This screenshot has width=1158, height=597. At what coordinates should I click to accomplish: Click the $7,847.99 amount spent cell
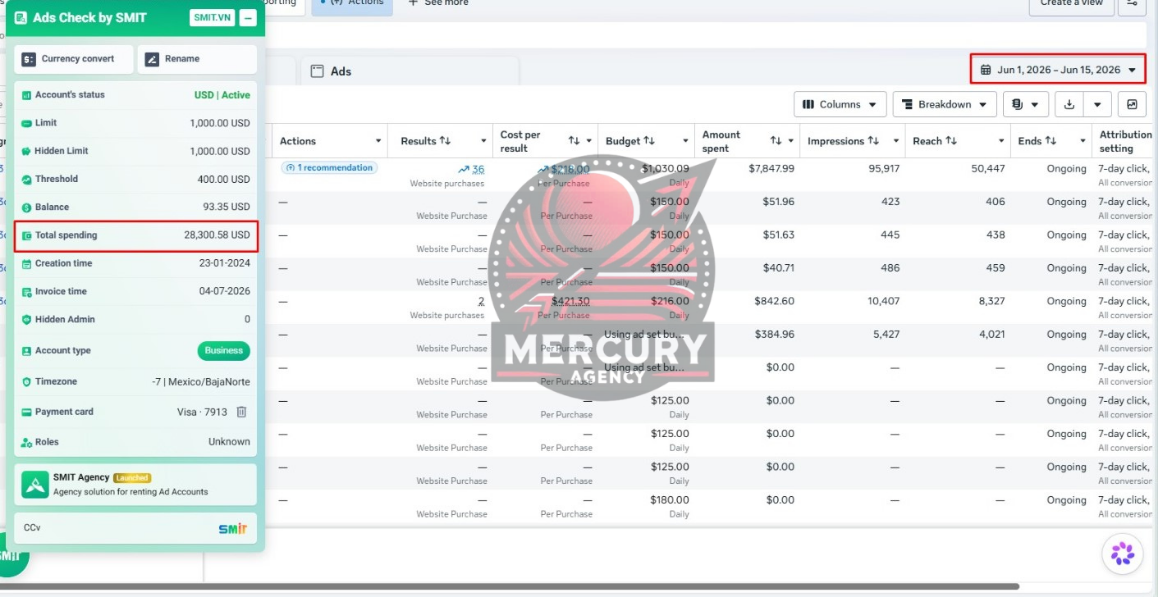click(x=771, y=168)
